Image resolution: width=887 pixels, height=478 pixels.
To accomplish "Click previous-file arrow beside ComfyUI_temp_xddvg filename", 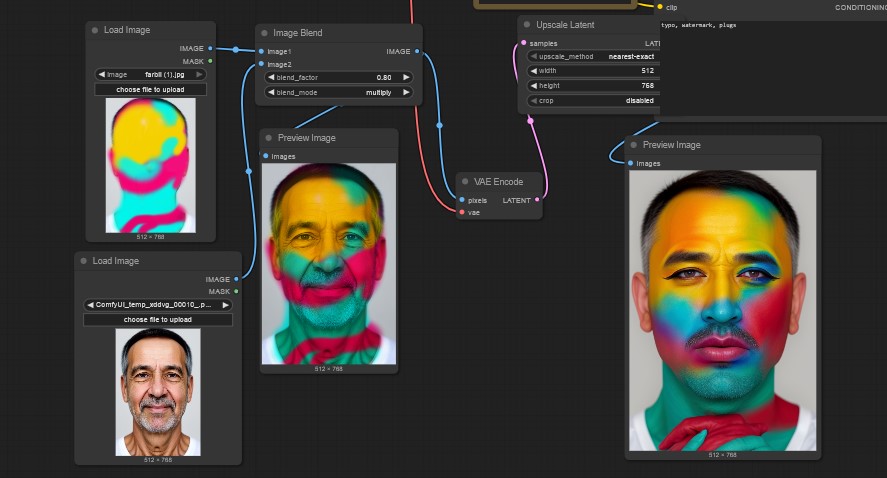I will (90, 305).
